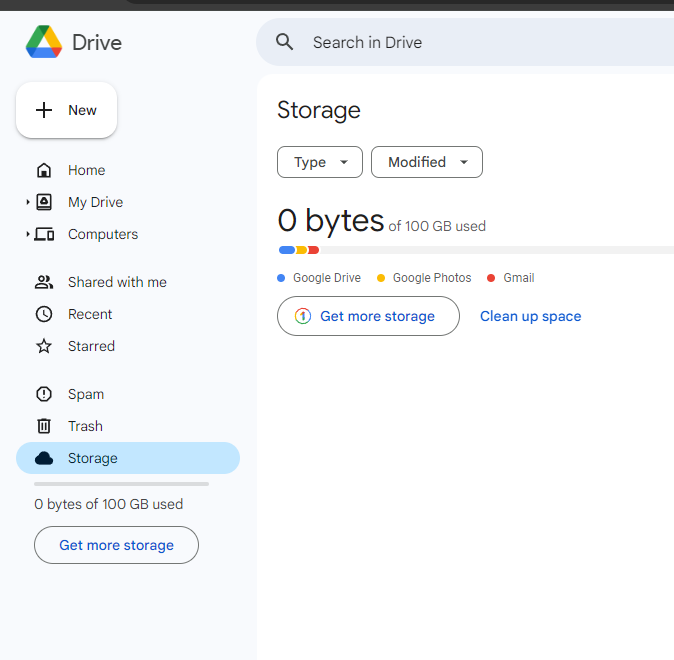Follow the Clean up space link

(x=530, y=316)
